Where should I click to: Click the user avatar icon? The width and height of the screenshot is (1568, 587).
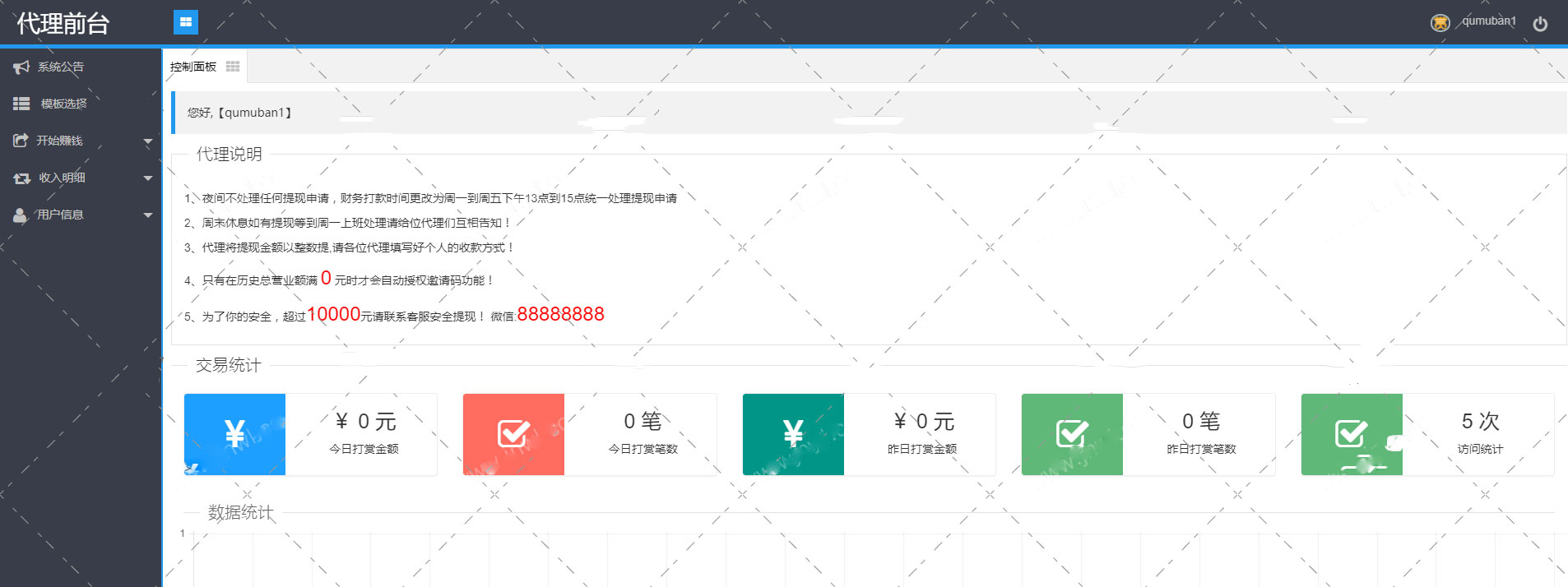(1440, 23)
